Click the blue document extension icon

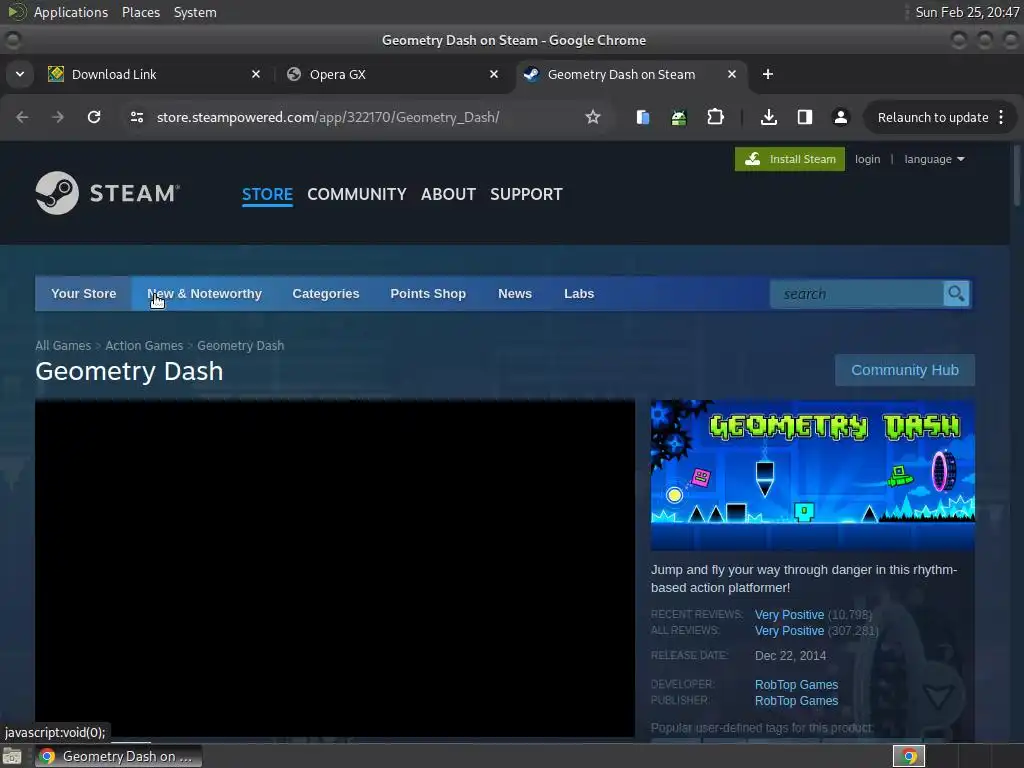643,117
